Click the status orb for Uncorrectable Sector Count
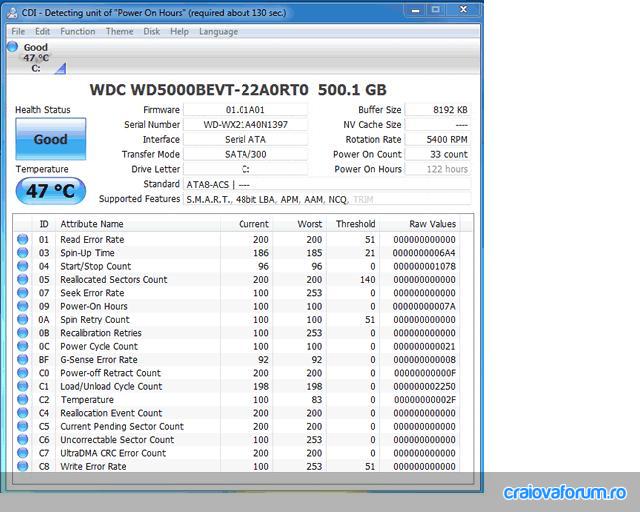The width and height of the screenshot is (640, 512). [23, 439]
